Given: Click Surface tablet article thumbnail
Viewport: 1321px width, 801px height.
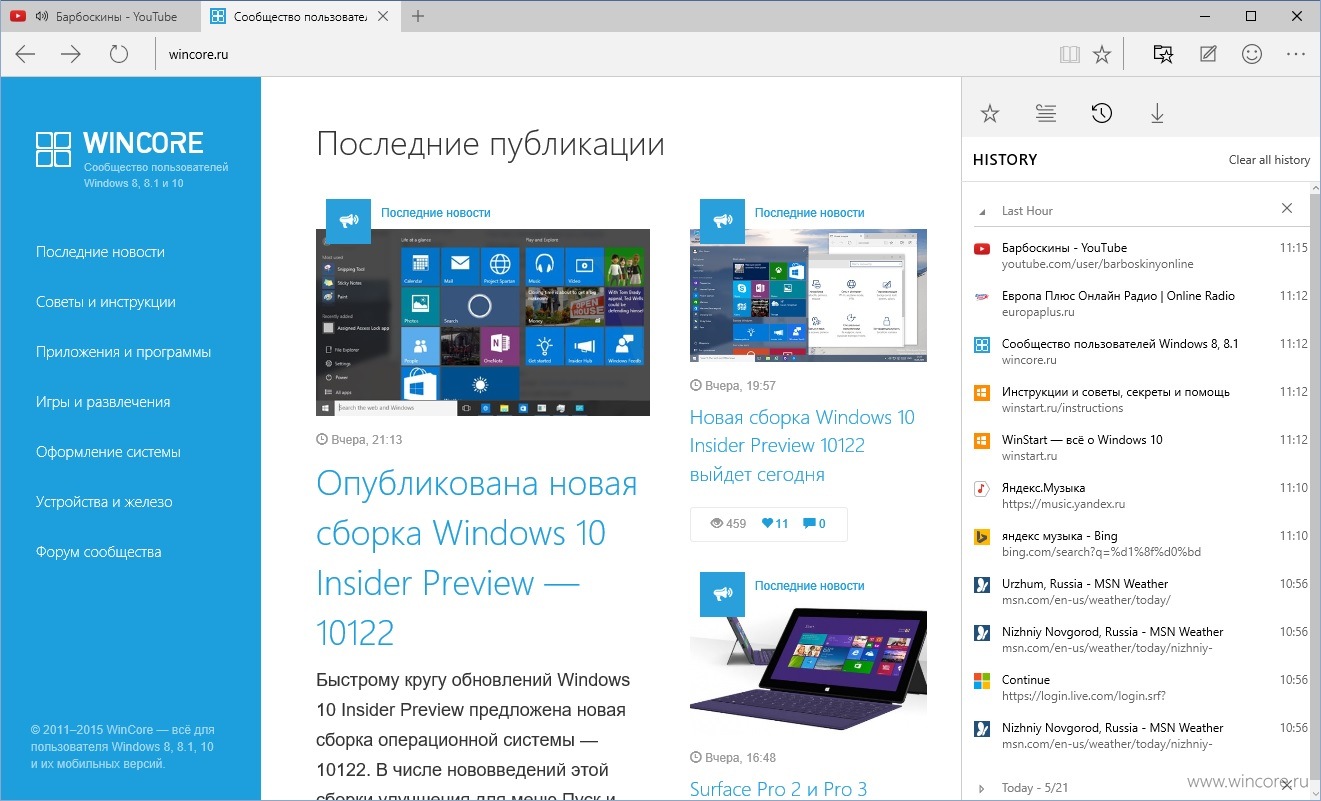Looking at the screenshot, I should point(808,669).
